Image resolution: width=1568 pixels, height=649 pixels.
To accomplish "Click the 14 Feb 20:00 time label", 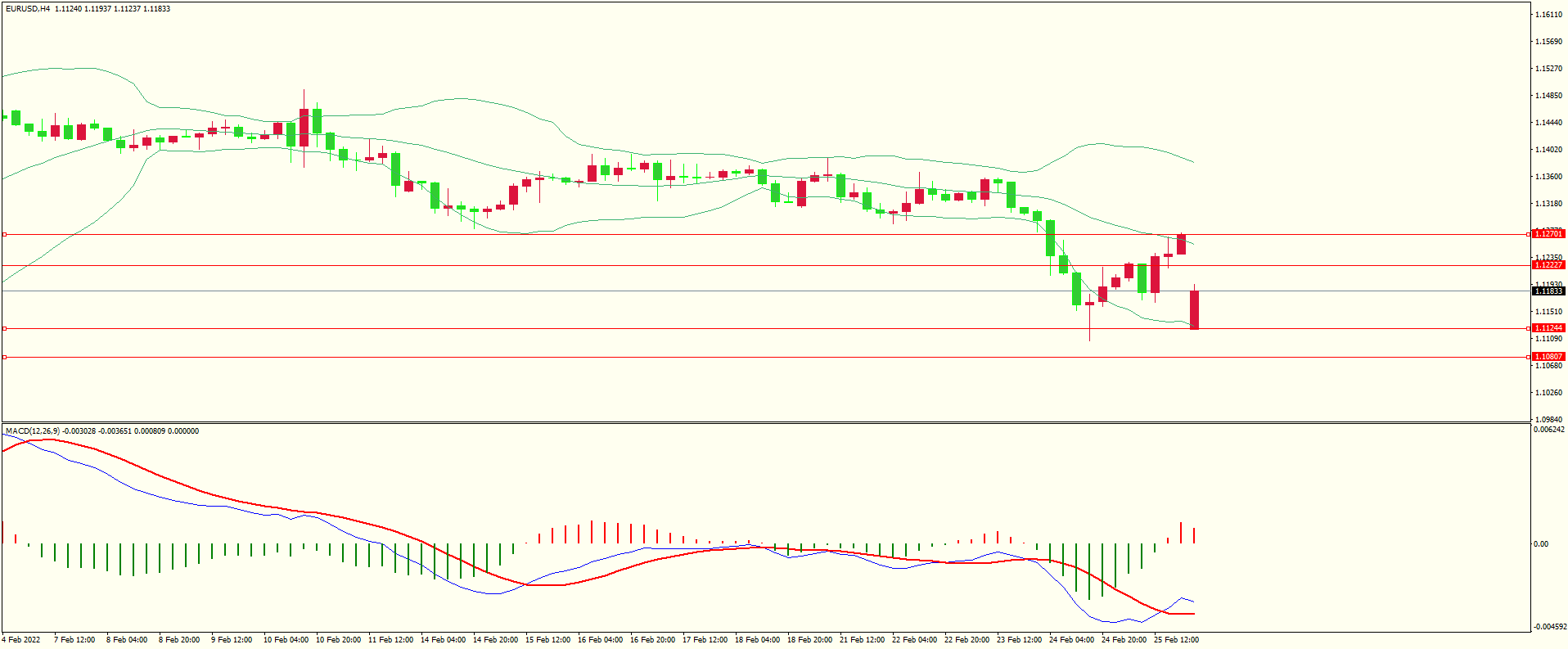I will coord(495,640).
